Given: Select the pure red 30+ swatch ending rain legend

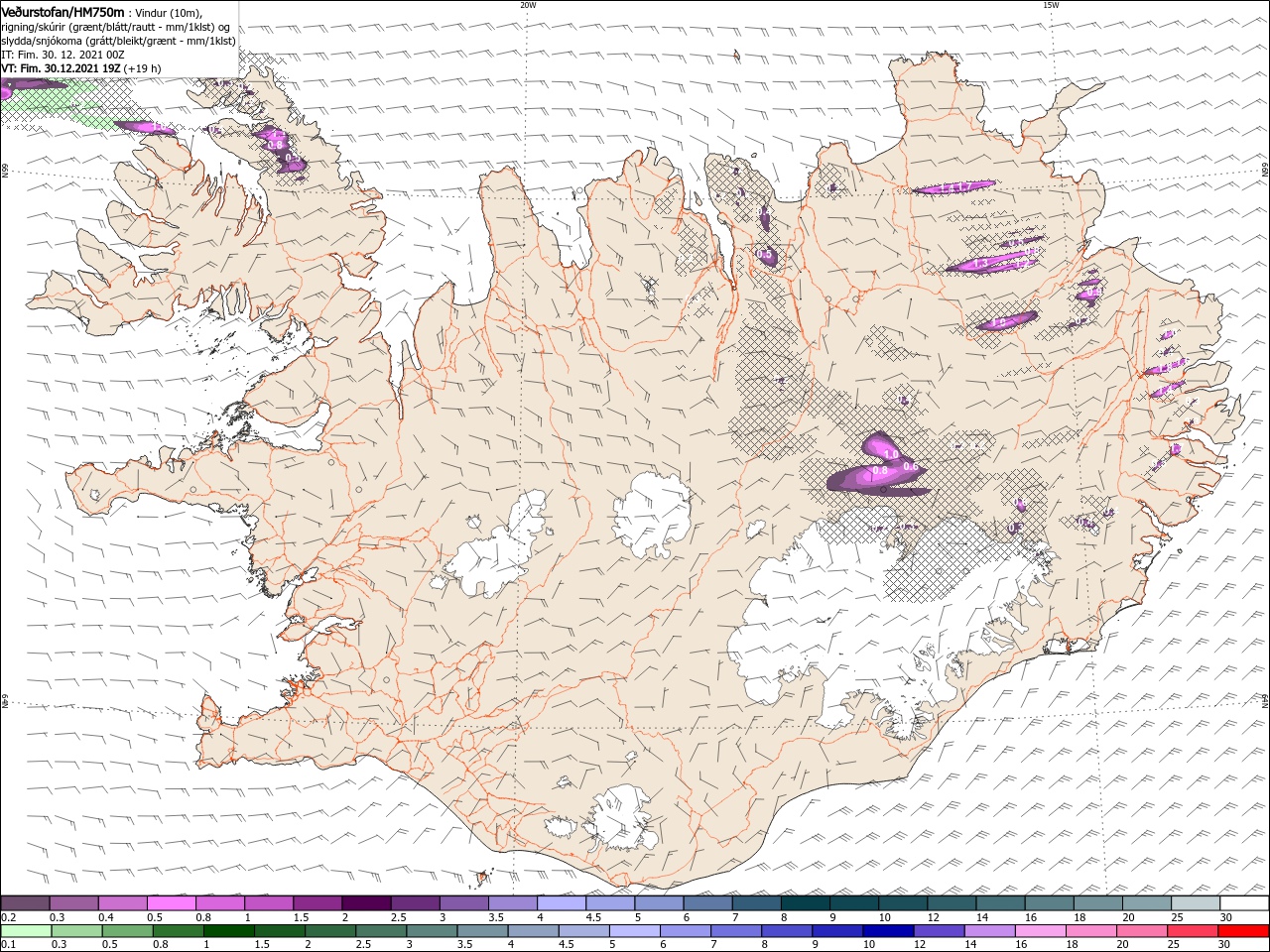Looking at the screenshot, I should point(1243,931).
